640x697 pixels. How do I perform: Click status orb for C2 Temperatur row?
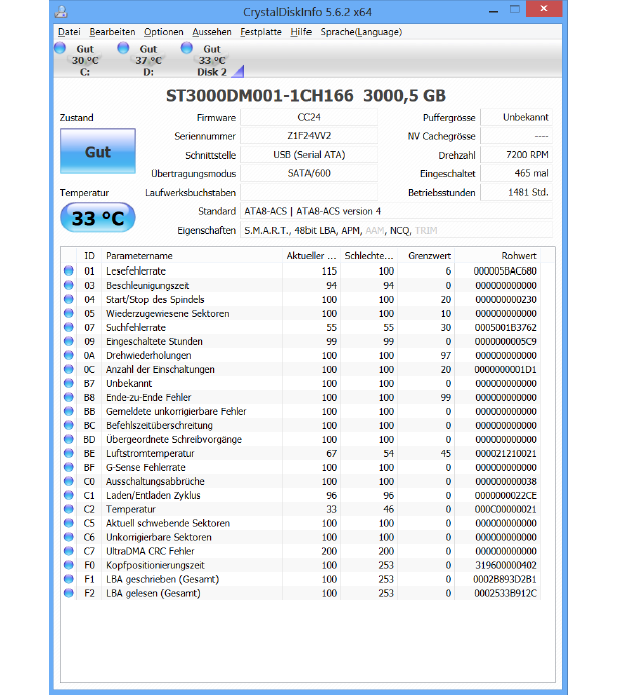[68, 509]
